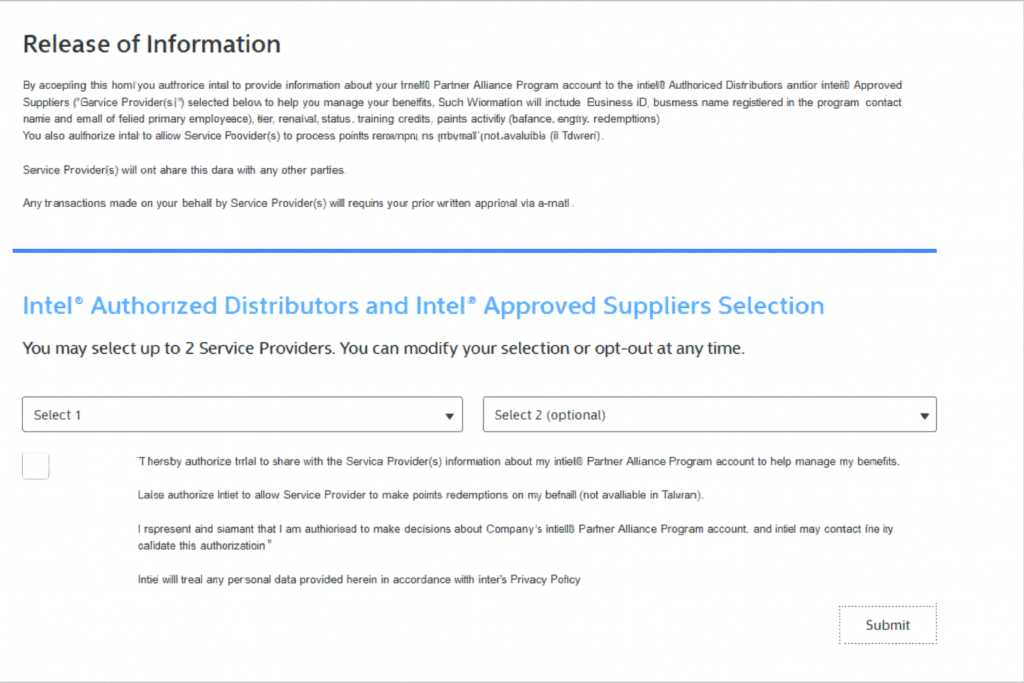1024x683 pixels.
Task: Click the line about processing points redemptions by email
Action: pyautogui.click(x=313, y=136)
